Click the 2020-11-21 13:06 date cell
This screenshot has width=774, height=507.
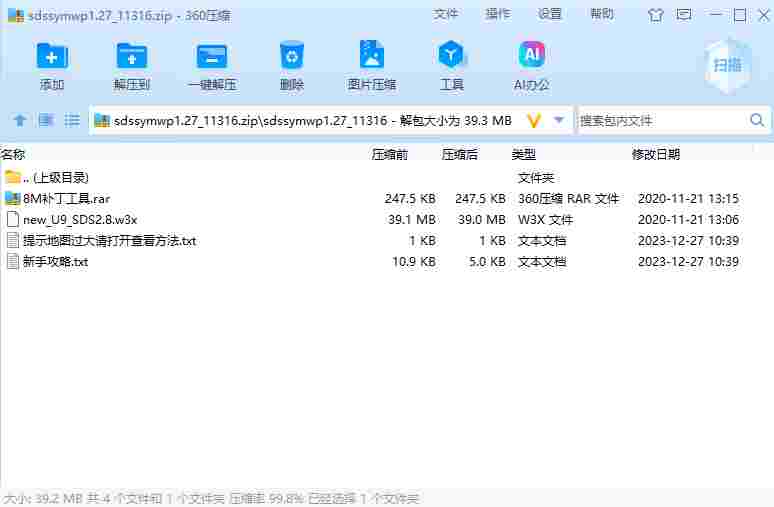click(x=688, y=219)
